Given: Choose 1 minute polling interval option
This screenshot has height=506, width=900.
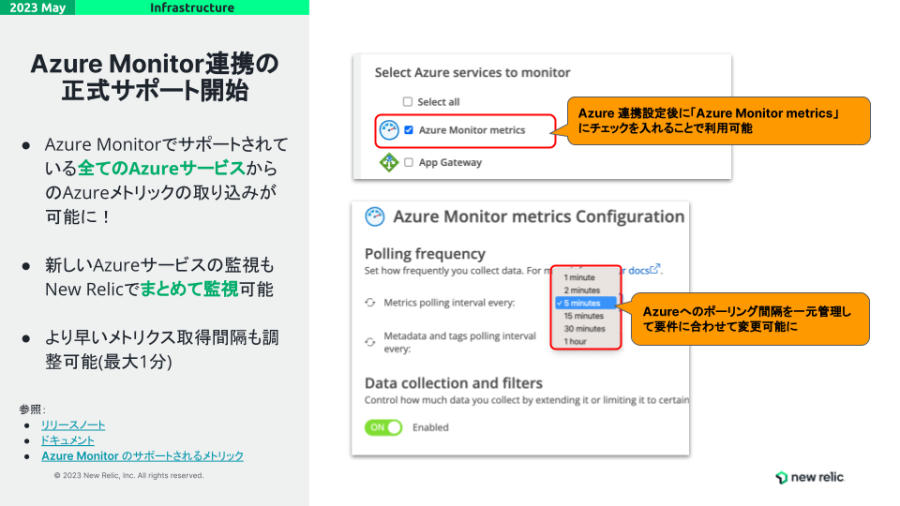Looking at the screenshot, I should 579,277.
